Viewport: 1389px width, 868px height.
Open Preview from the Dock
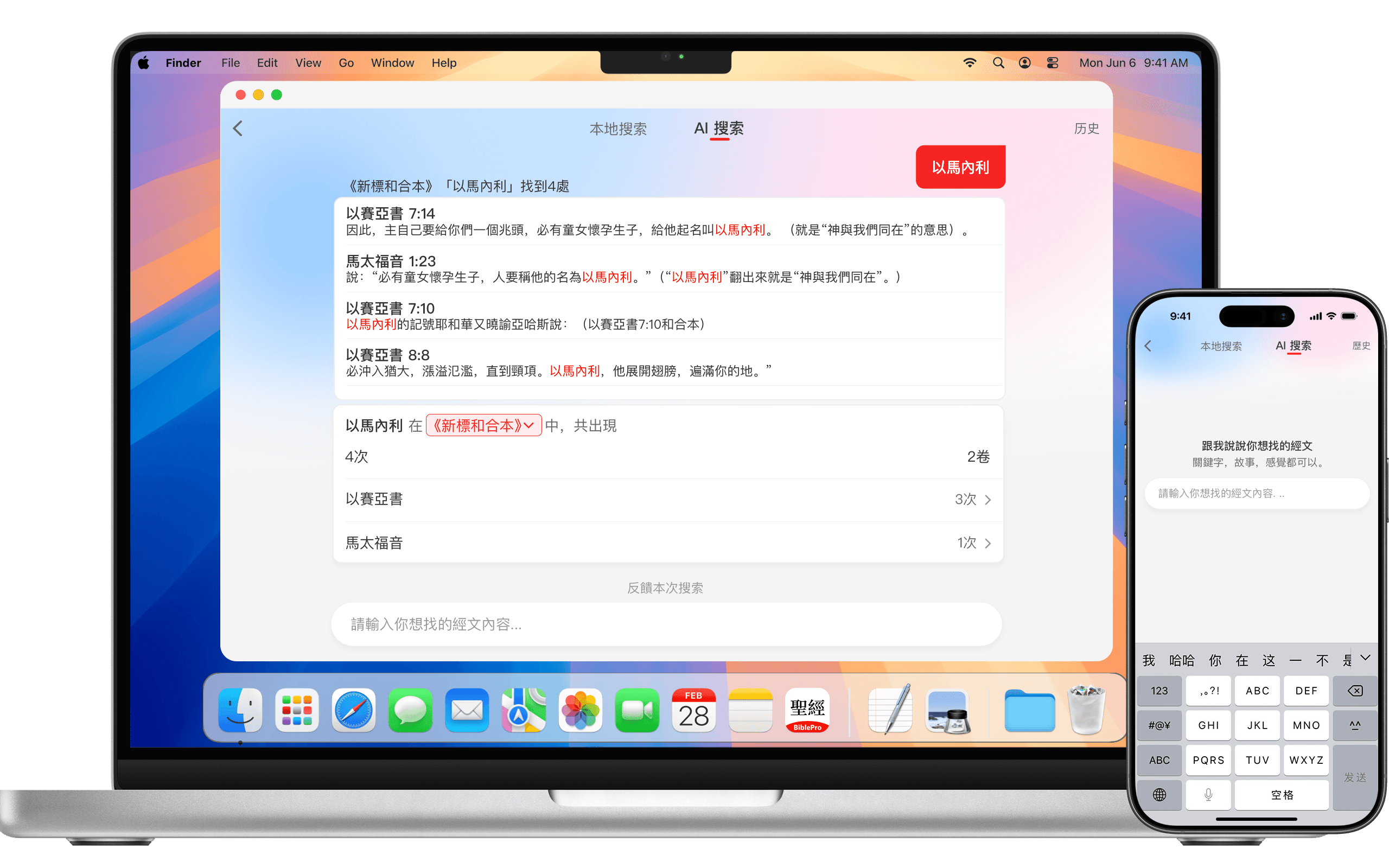point(948,711)
